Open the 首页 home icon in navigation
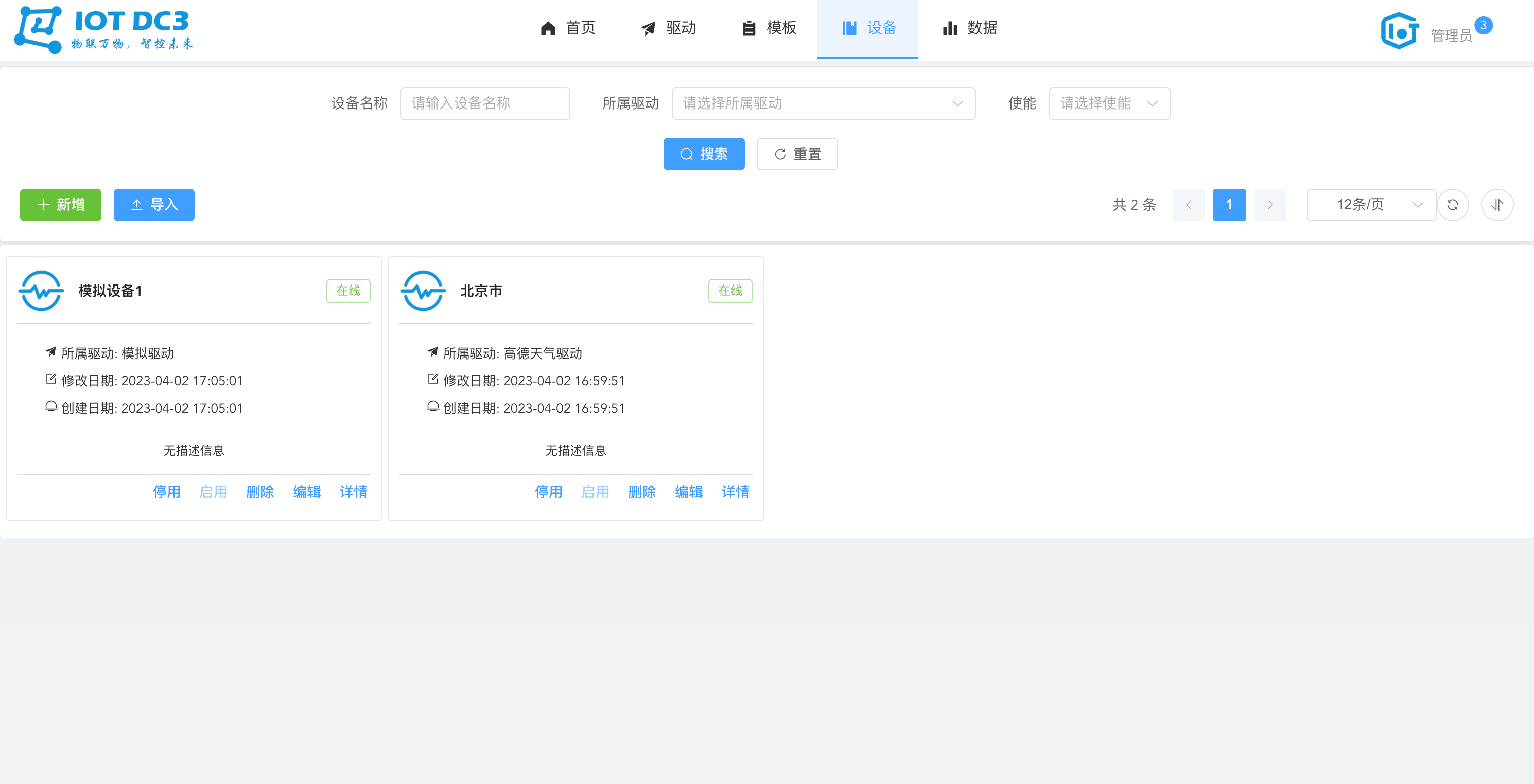Viewport: 1534px width, 784px height. [x=548, y=28]
